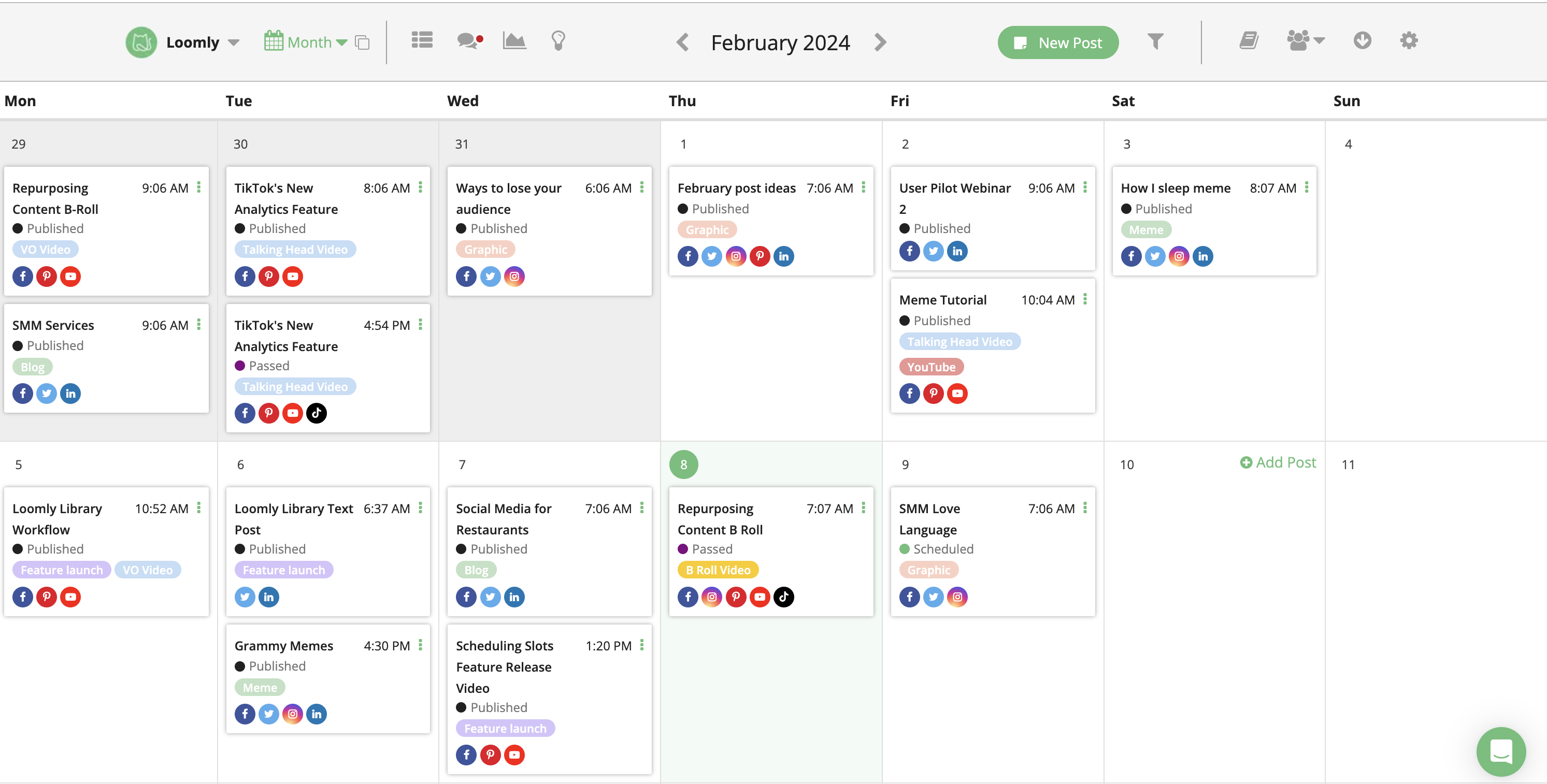Open options menu for Grammy Memes post
The image size is (1547, 784).
pos(420,645)
